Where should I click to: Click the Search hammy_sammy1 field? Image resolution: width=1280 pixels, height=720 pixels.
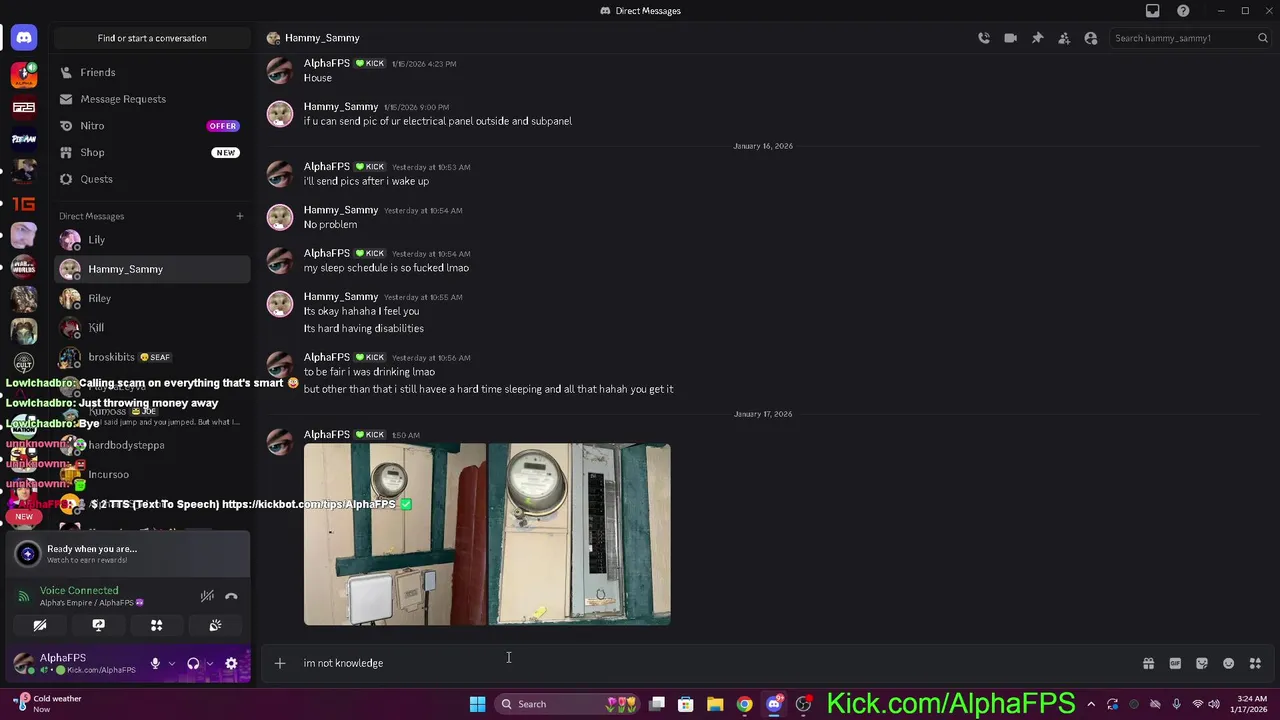(1190, 38)
